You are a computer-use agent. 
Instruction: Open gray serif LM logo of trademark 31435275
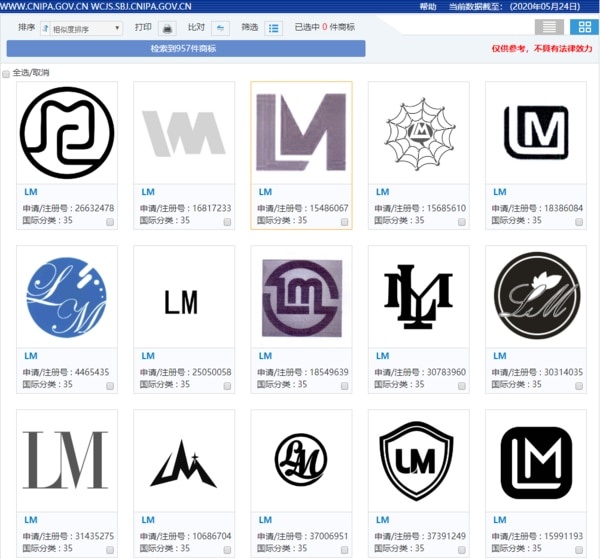pos(65,460)
